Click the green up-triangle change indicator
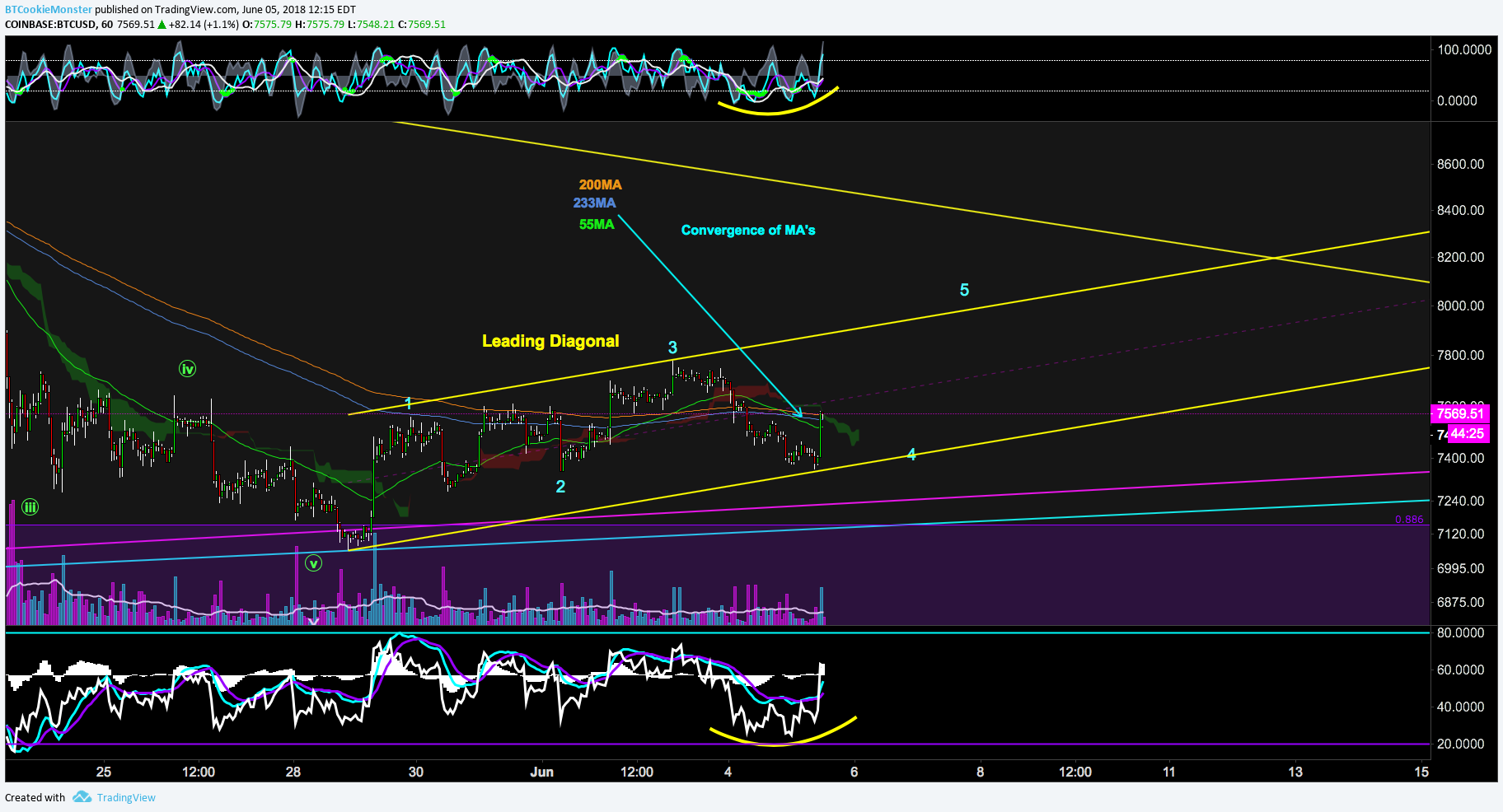The width and height of the screenshot is (1503, 812). point(162,24)
